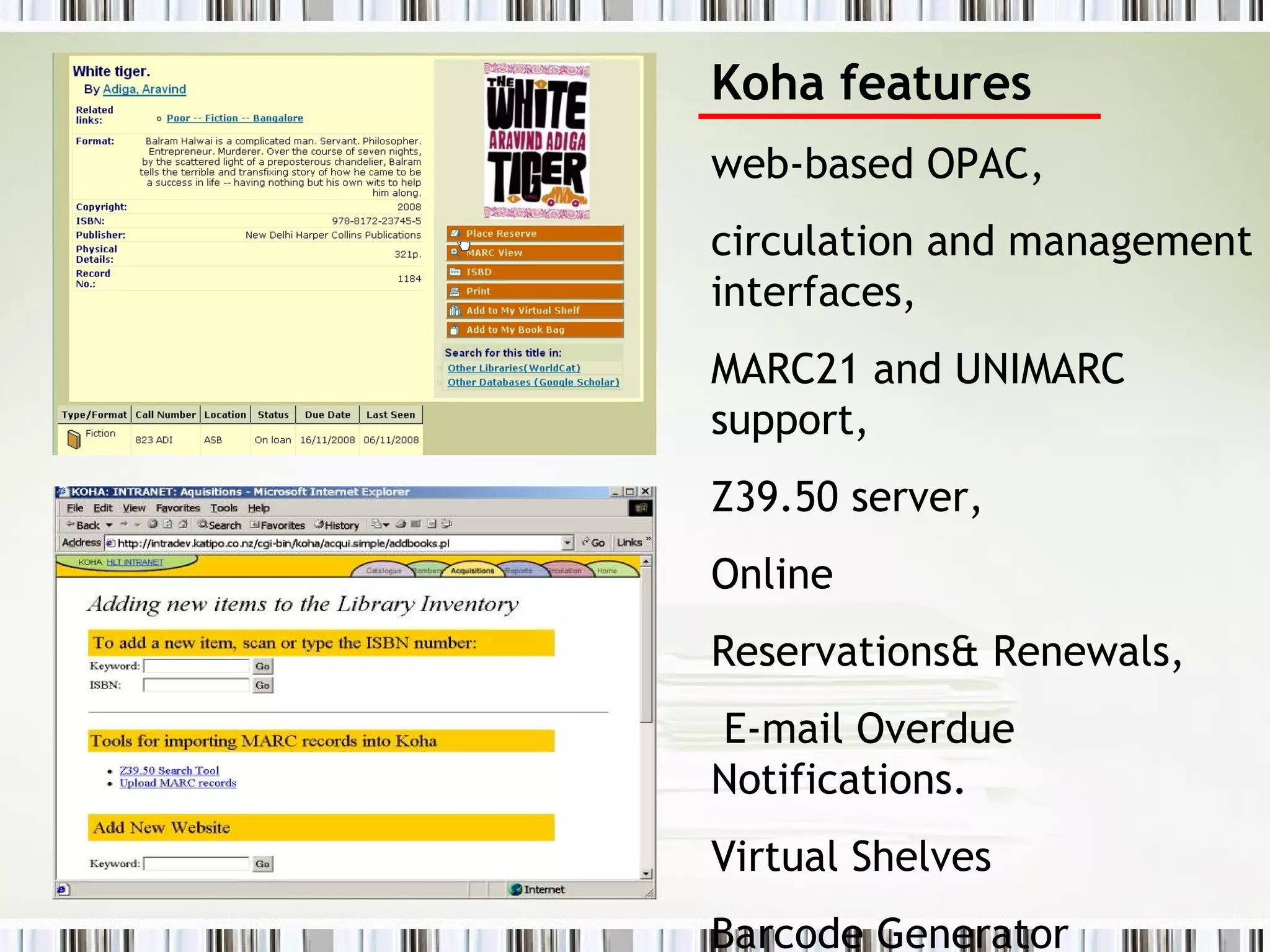
Task: Click the Call Number column header
Action: coord(166,415)
